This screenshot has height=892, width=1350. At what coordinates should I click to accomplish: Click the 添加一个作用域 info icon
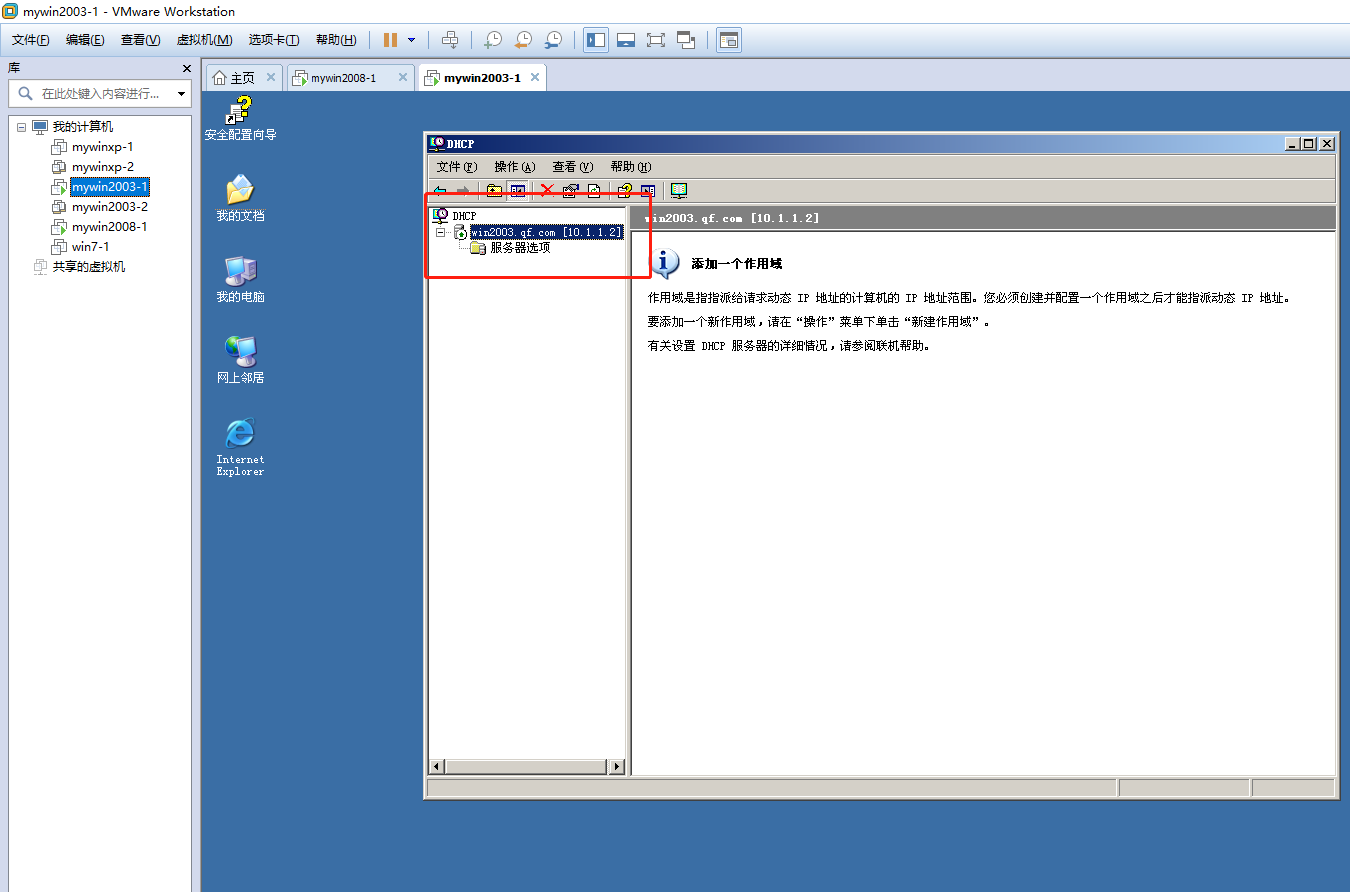(x=665, y=264)
